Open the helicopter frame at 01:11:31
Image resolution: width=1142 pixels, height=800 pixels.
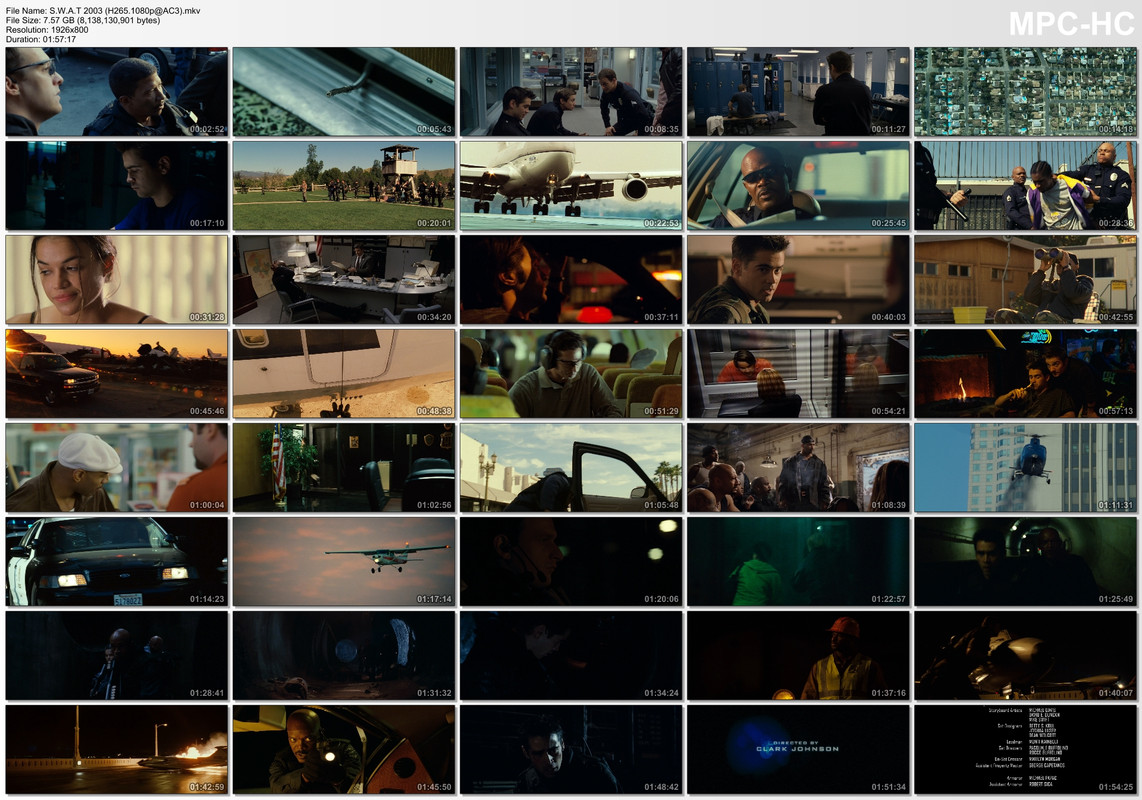pos(1025,468)
